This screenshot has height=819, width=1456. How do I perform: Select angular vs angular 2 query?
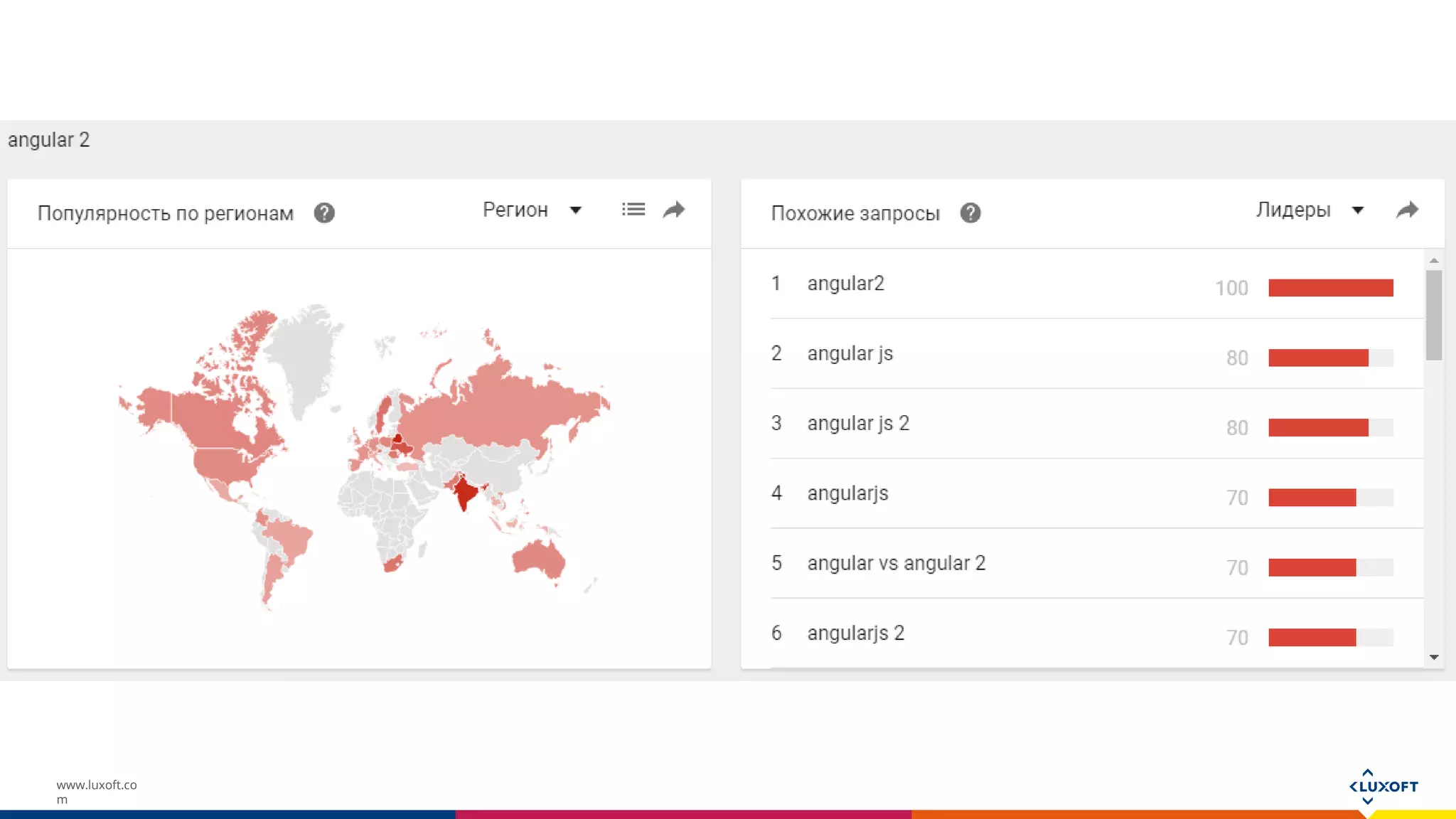point(896,564)
